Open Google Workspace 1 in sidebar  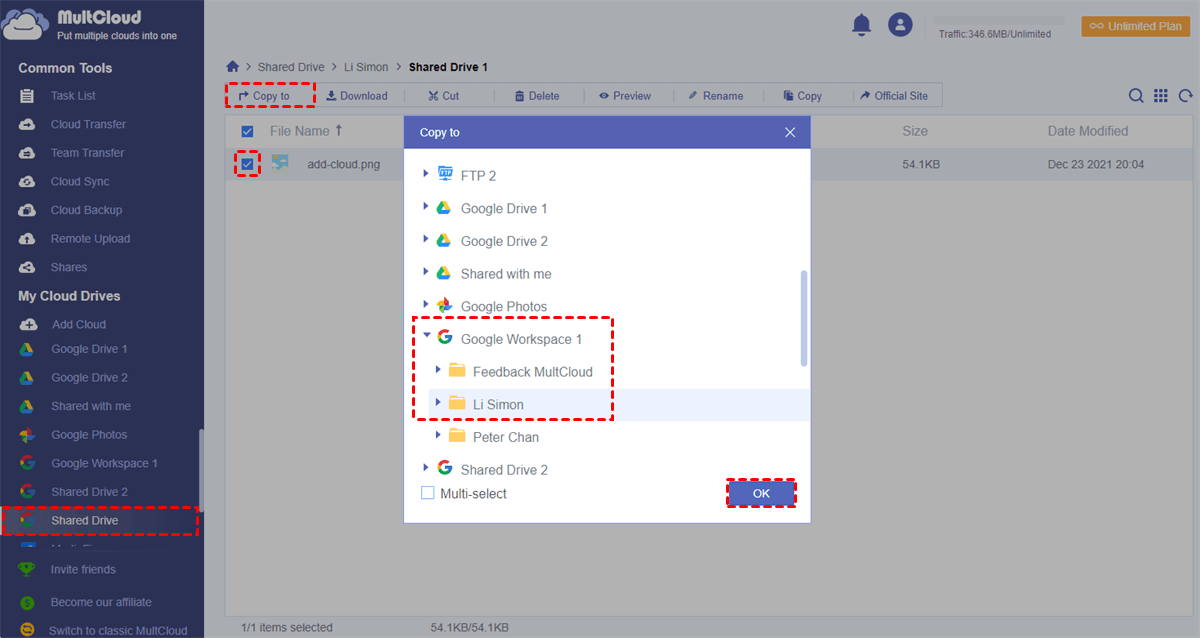click(x=104, y=463)
